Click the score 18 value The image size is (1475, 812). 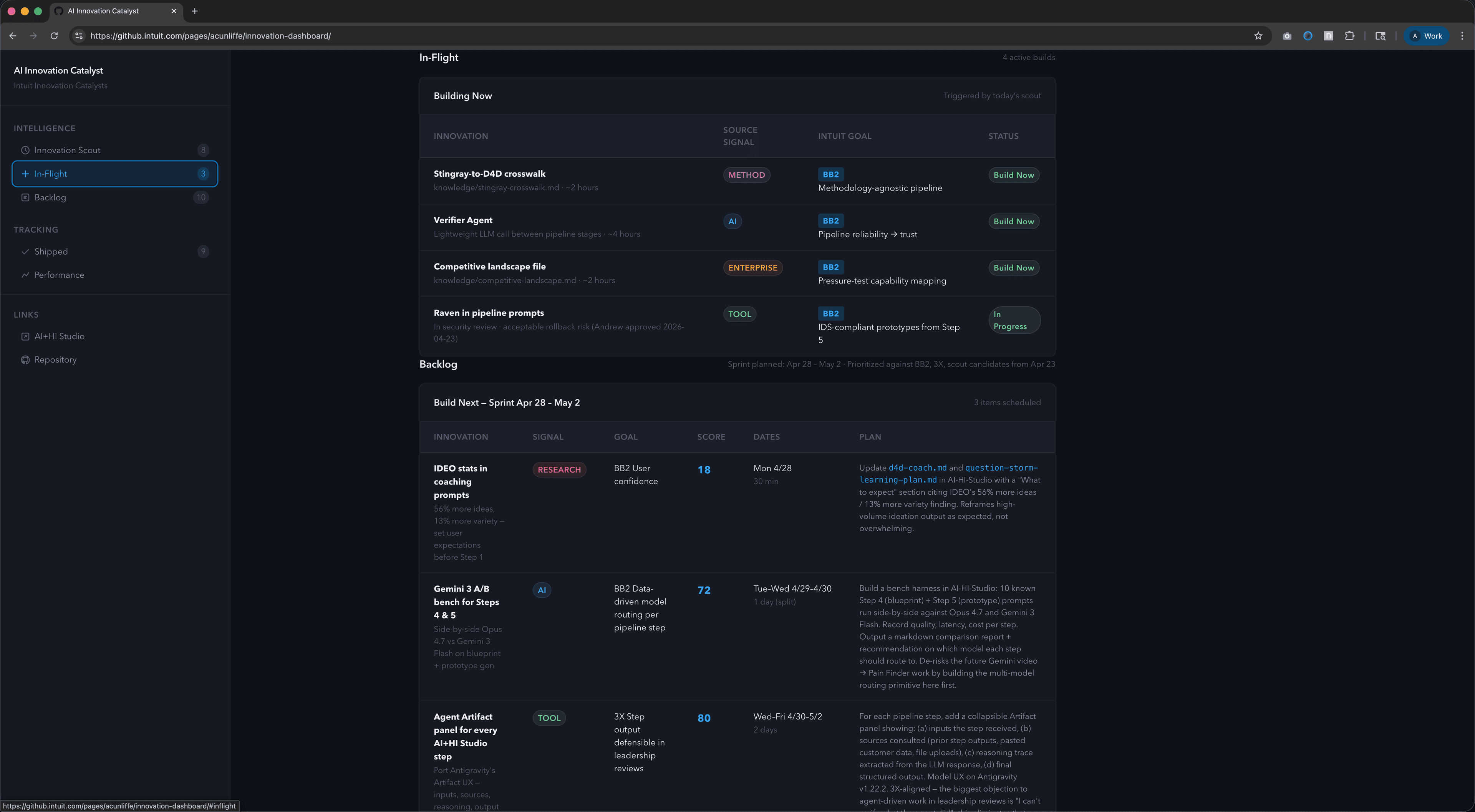pos(704,469)
